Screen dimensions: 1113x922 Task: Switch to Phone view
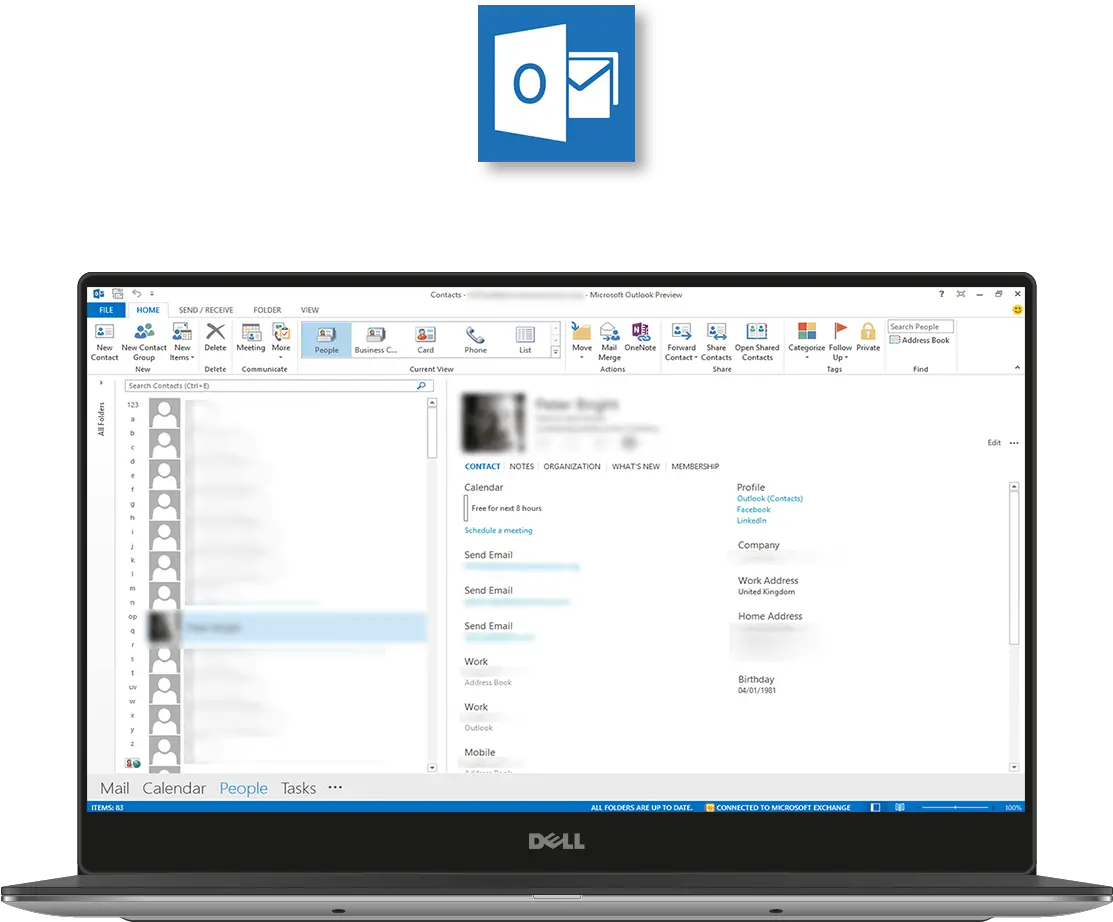coord(476,339)
